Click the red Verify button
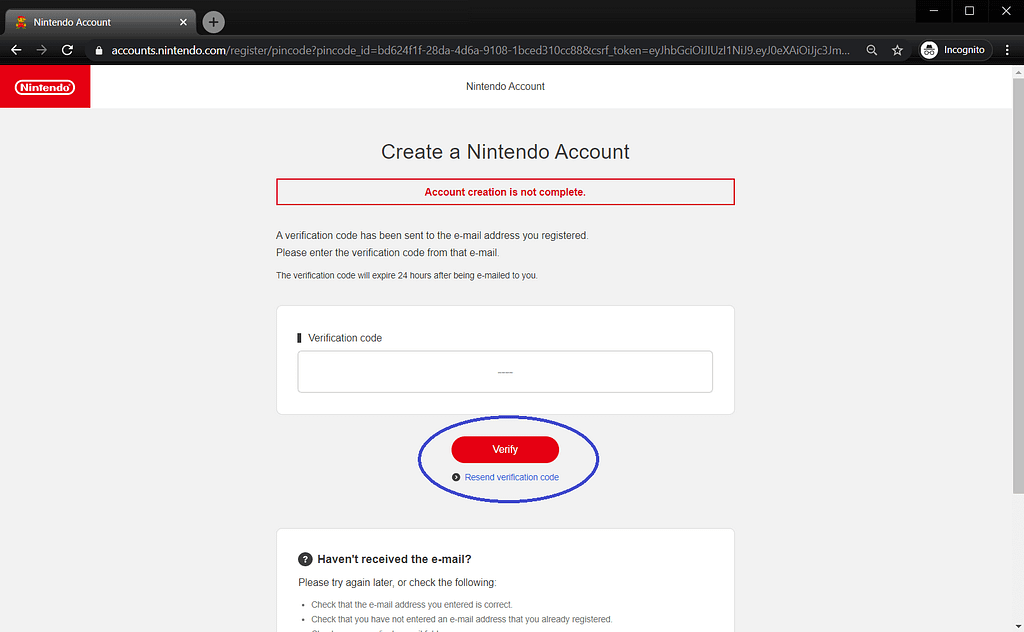Viewport: 1024px width, 632px height. (x=505, y=449)
